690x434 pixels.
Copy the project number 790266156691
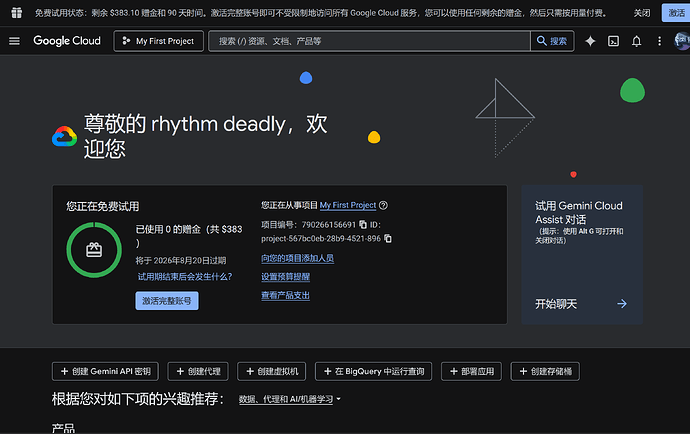click(x=363, y=224)
